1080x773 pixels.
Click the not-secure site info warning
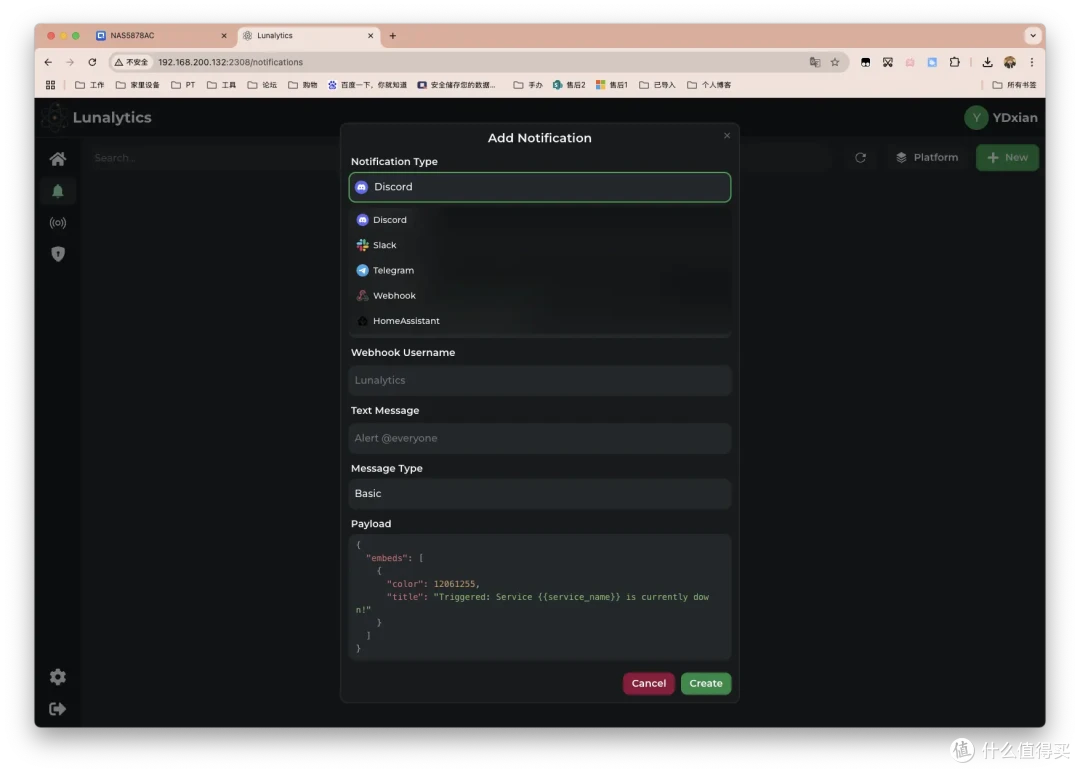132,62
